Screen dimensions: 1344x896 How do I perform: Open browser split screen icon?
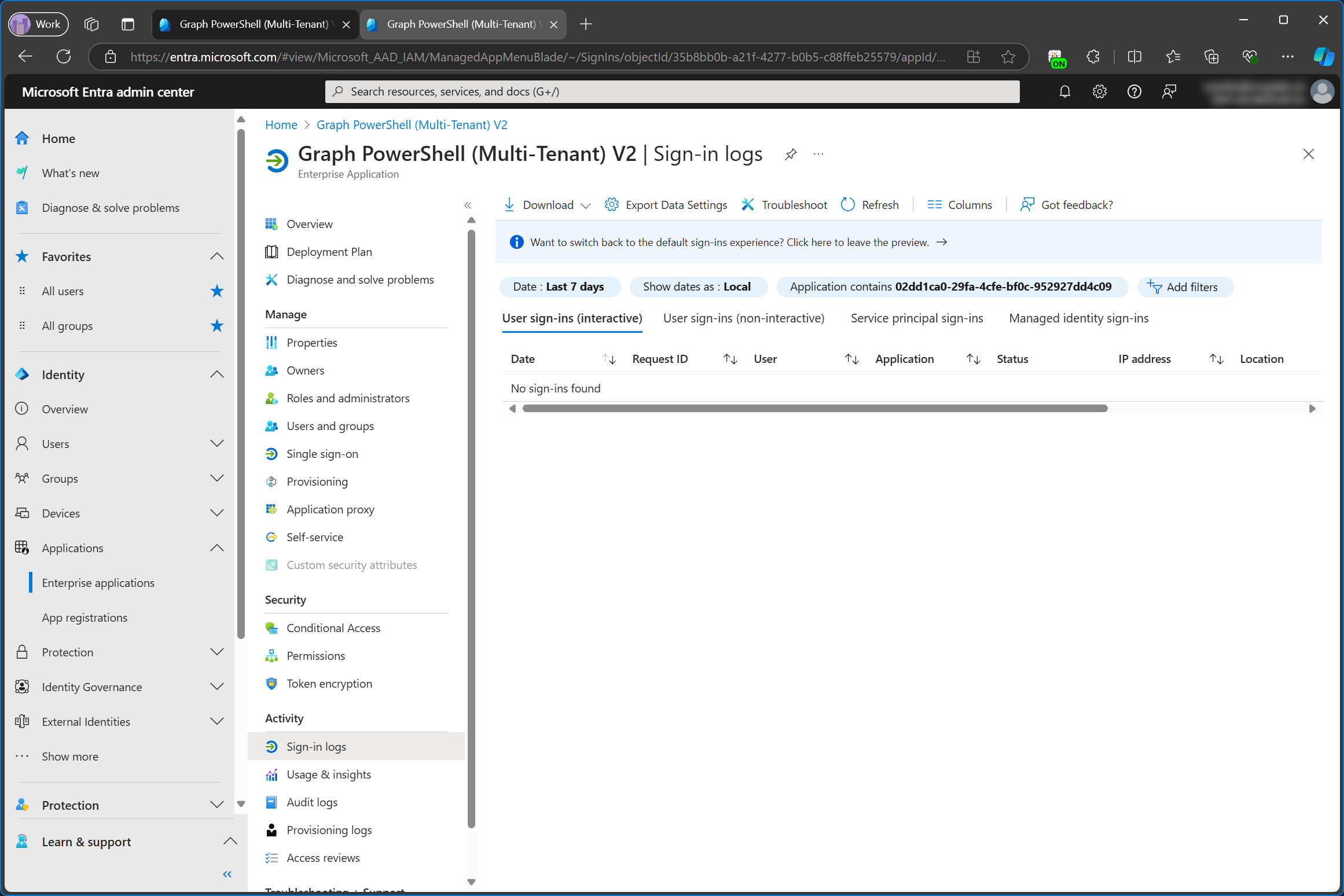coord(1134,57)
